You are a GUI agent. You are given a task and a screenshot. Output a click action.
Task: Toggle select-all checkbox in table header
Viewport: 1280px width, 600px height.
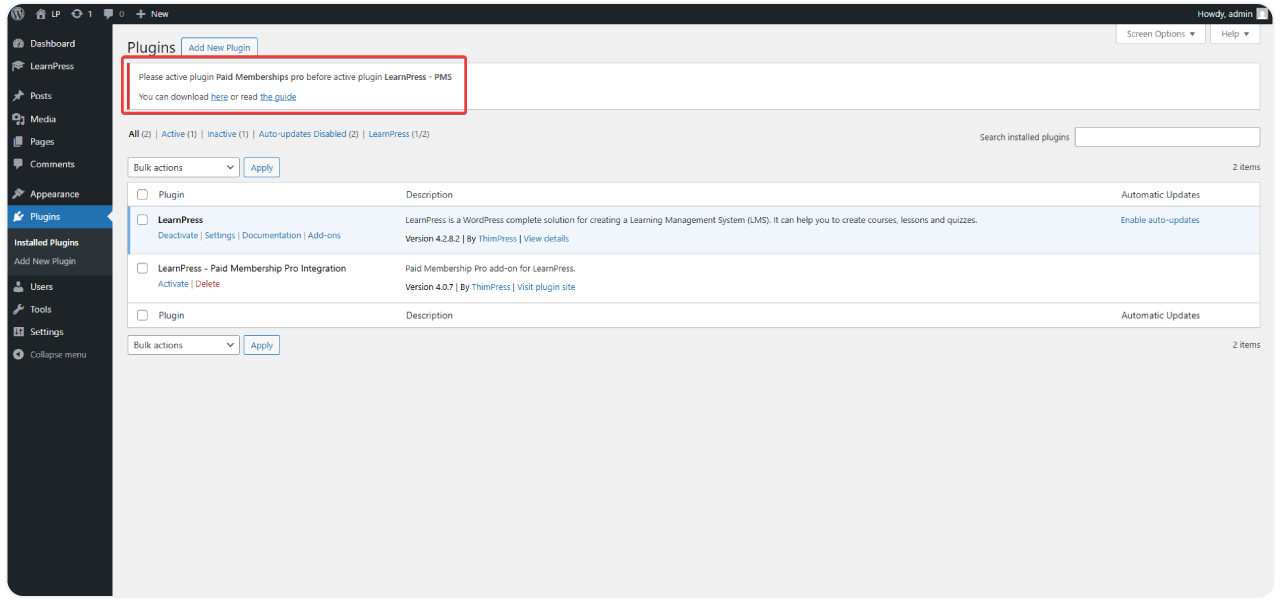pos(142,195)
